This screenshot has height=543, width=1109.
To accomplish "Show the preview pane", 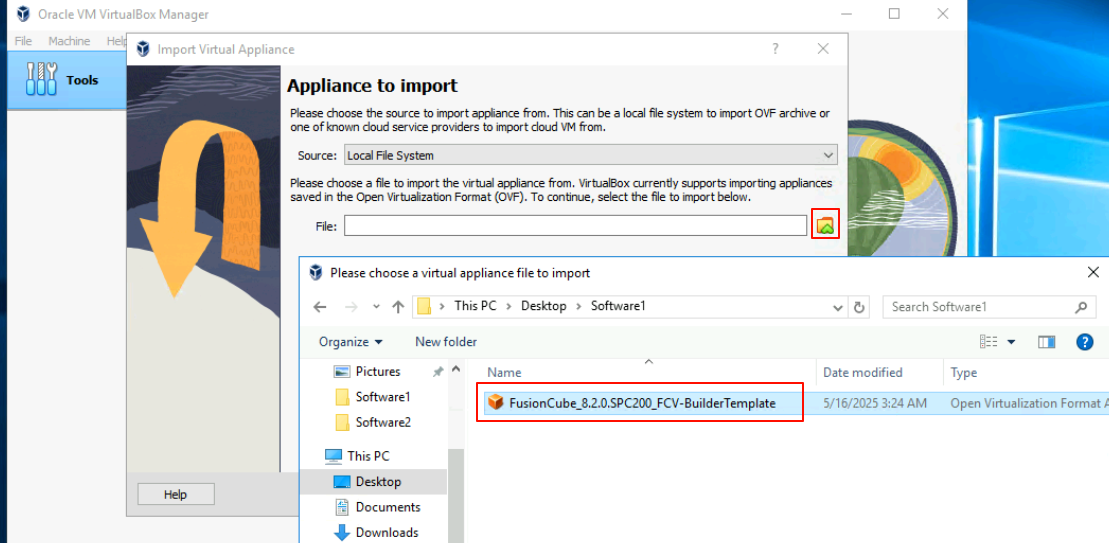I will pos(1047,342).
